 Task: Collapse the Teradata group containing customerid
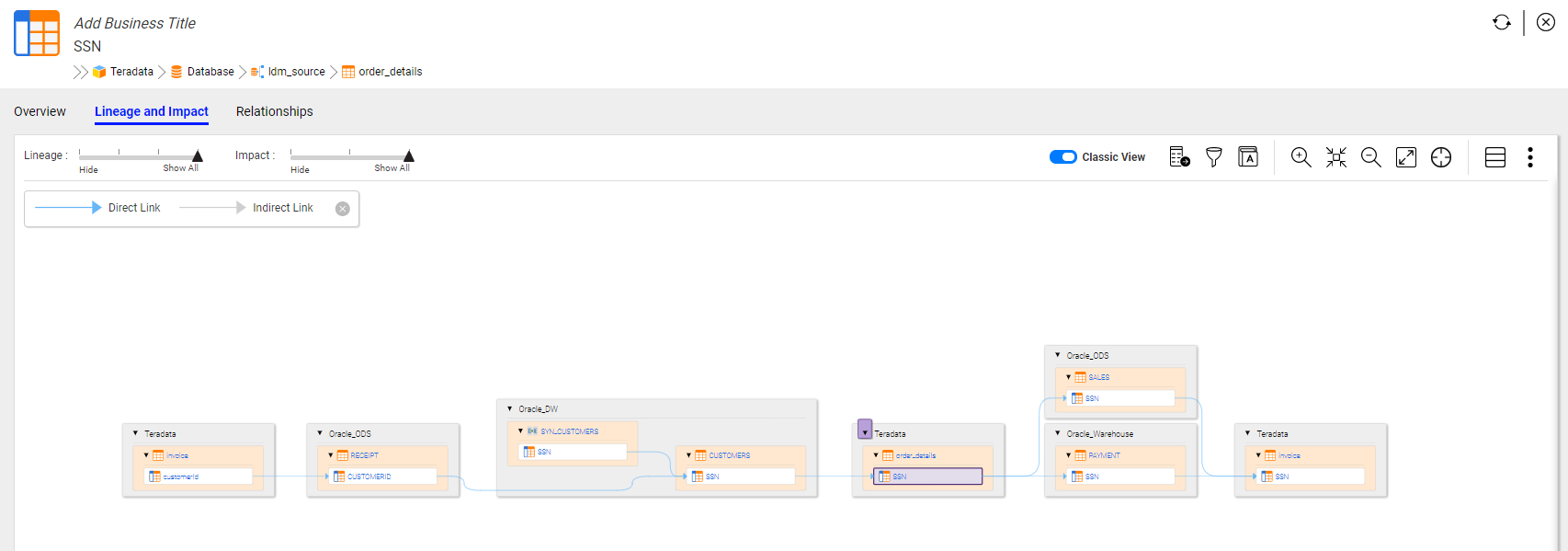coord(136,433)
